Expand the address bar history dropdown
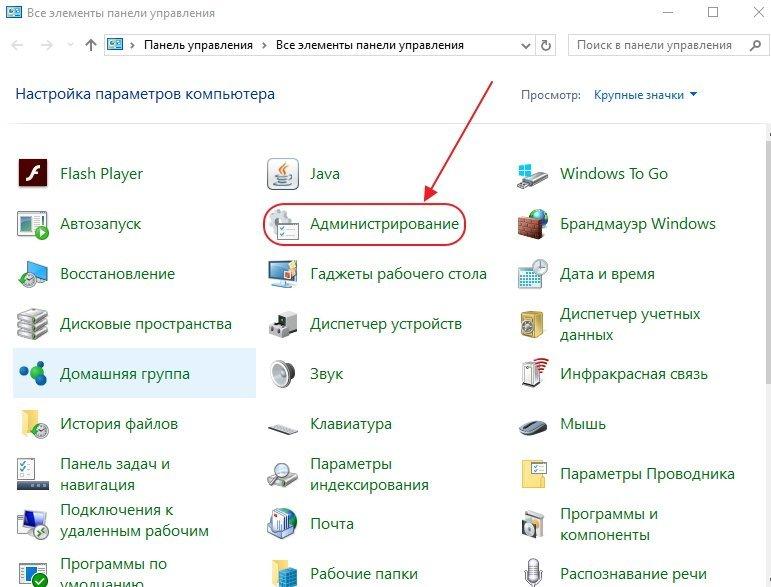This screenshot has height=587, width=771. point(526,46)
